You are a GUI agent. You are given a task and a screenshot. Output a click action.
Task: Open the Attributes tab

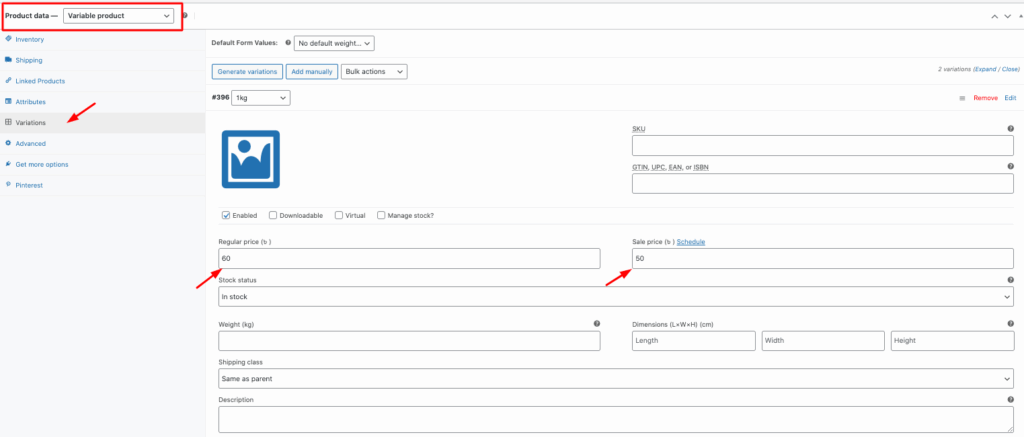pos(30,102)
